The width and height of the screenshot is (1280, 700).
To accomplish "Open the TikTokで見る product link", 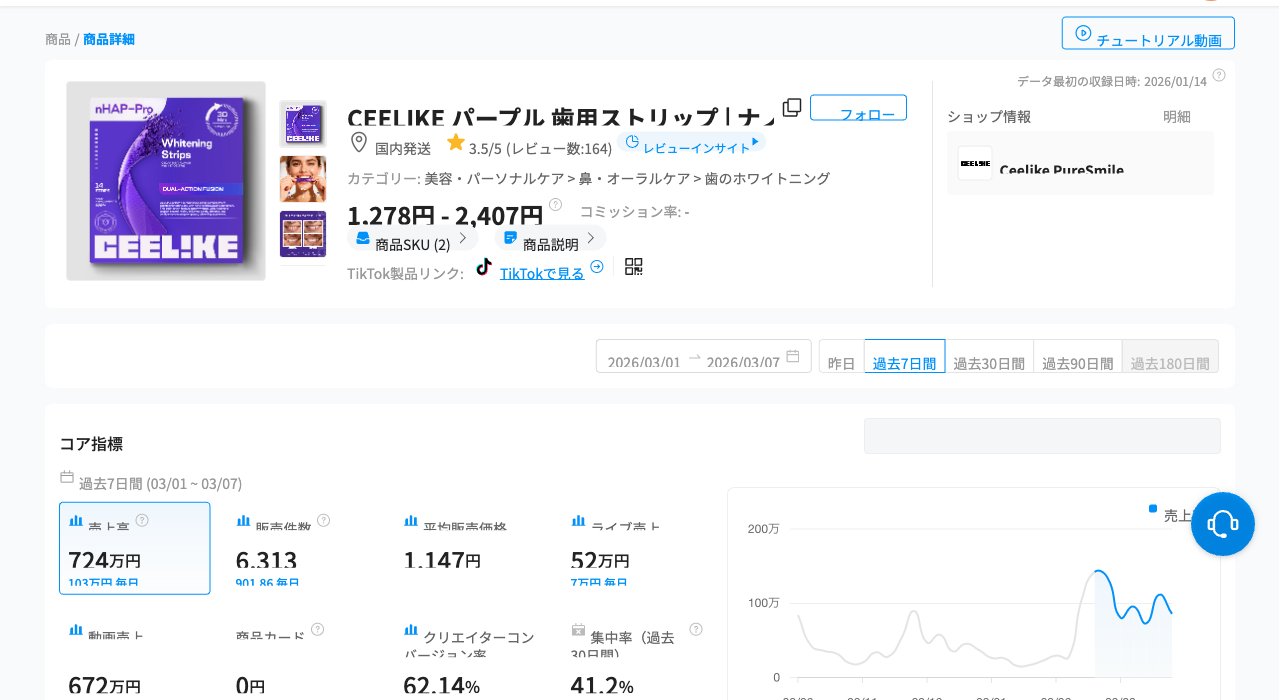I will tap(540, 273).
